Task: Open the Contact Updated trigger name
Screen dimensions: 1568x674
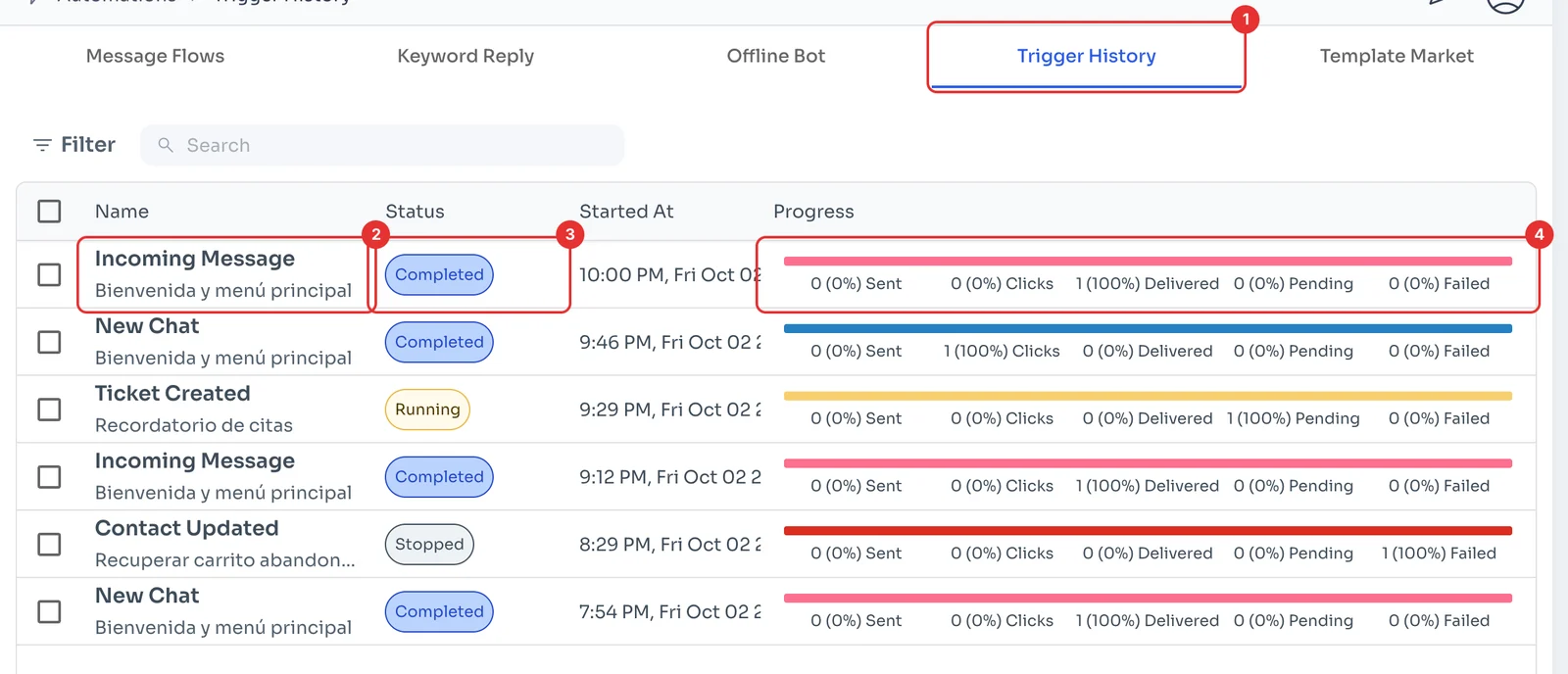Action: pyautogui.click(x=187, y=528)
